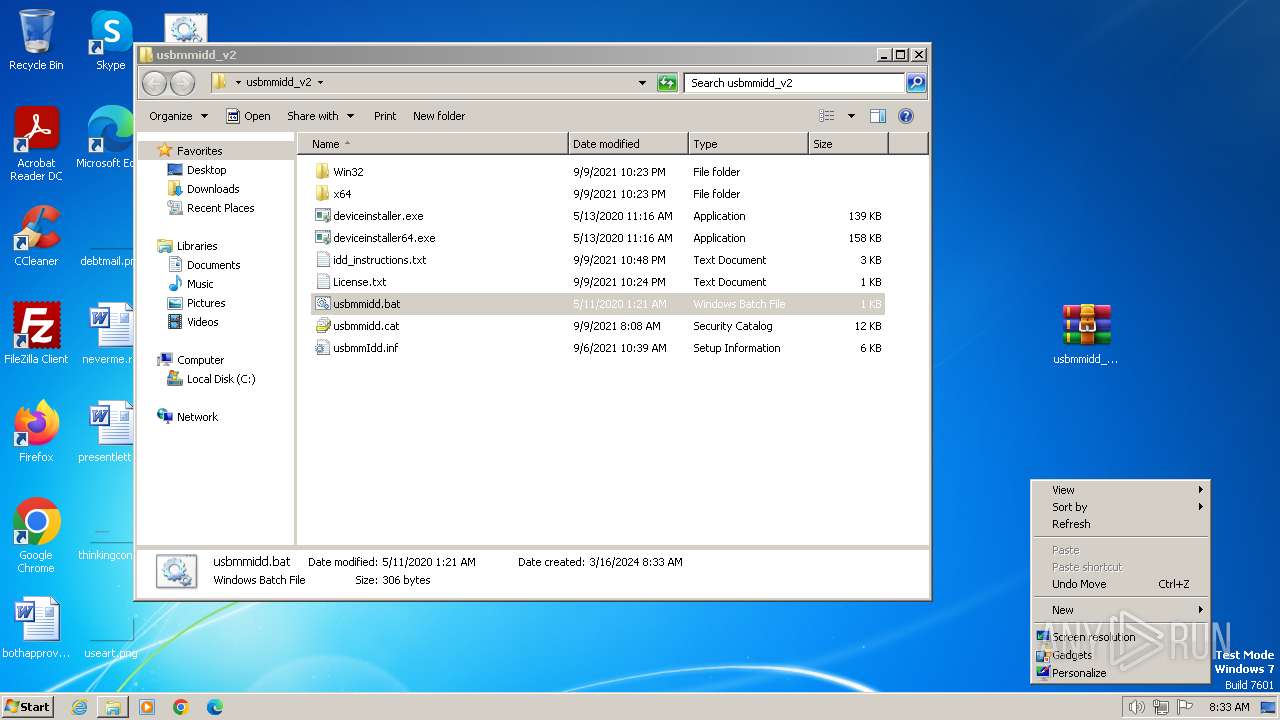Select the FileZilla Client desktop icon
The height and width of the screenshot is (720, 1280).
point(36,334)
